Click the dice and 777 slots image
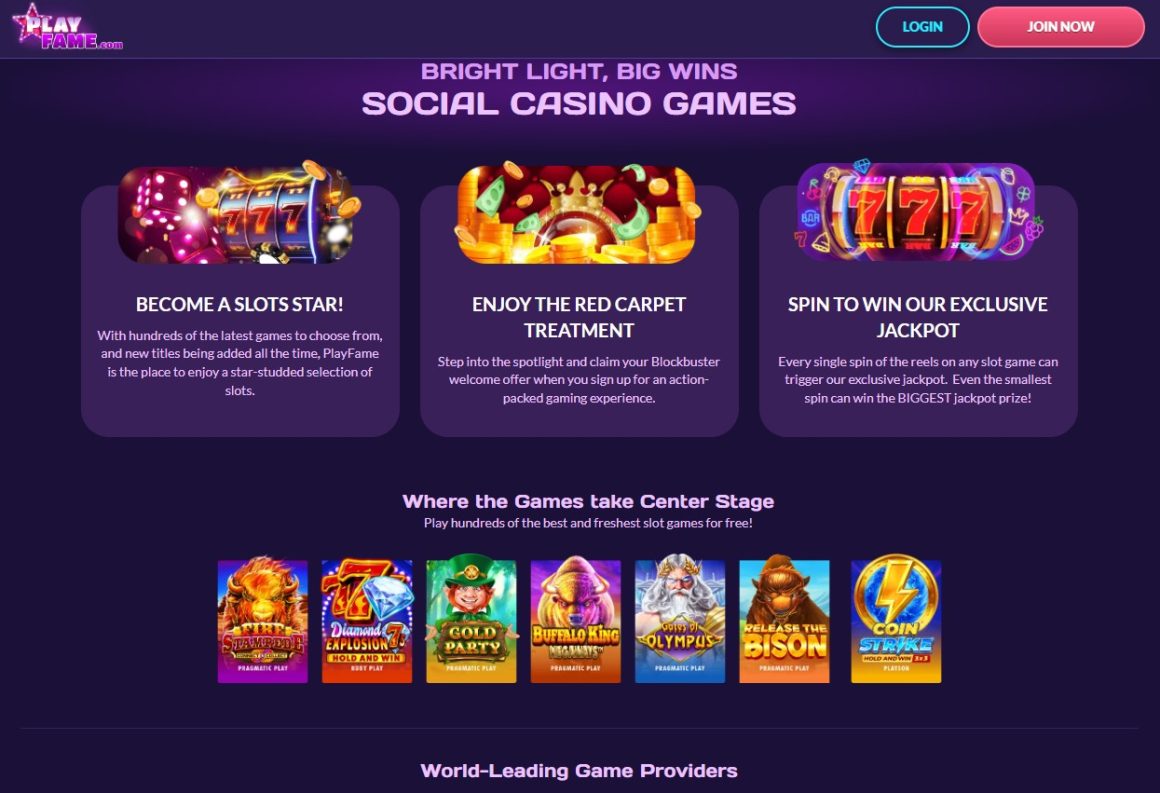The height and width of the screenshot is (793, 1160). [x=240, y=213]
